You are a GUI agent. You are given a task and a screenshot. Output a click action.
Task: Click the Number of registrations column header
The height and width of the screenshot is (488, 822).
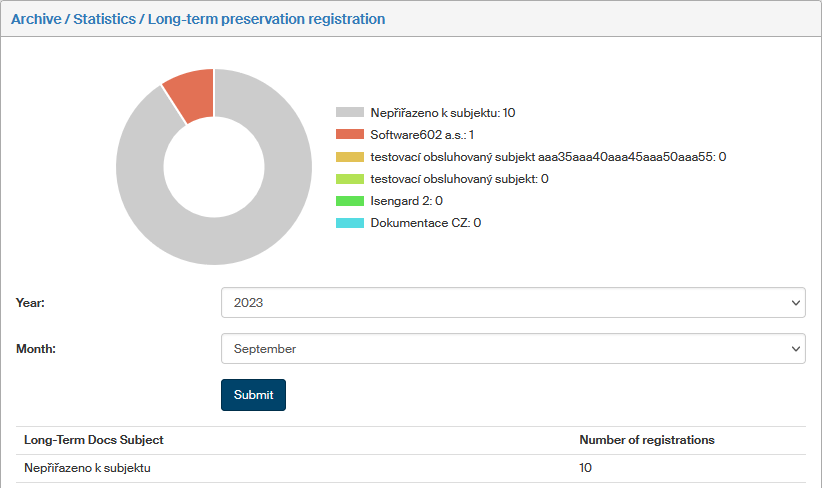(647, 440)
